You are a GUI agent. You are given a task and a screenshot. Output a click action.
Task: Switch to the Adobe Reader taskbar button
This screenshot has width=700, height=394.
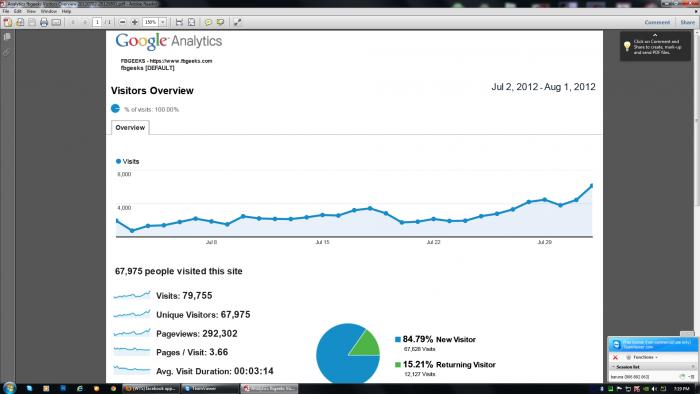pos(269,389)
